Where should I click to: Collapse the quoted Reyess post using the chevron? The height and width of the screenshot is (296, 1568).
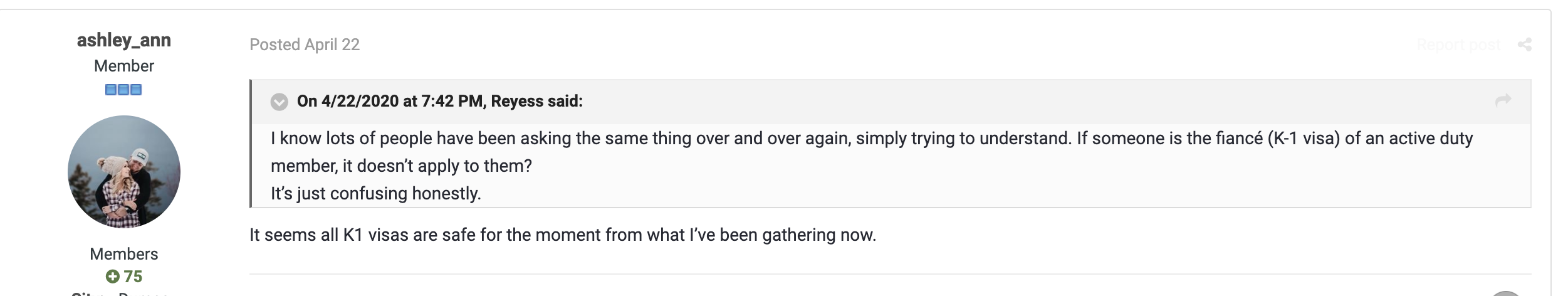[x=279, y=102]
